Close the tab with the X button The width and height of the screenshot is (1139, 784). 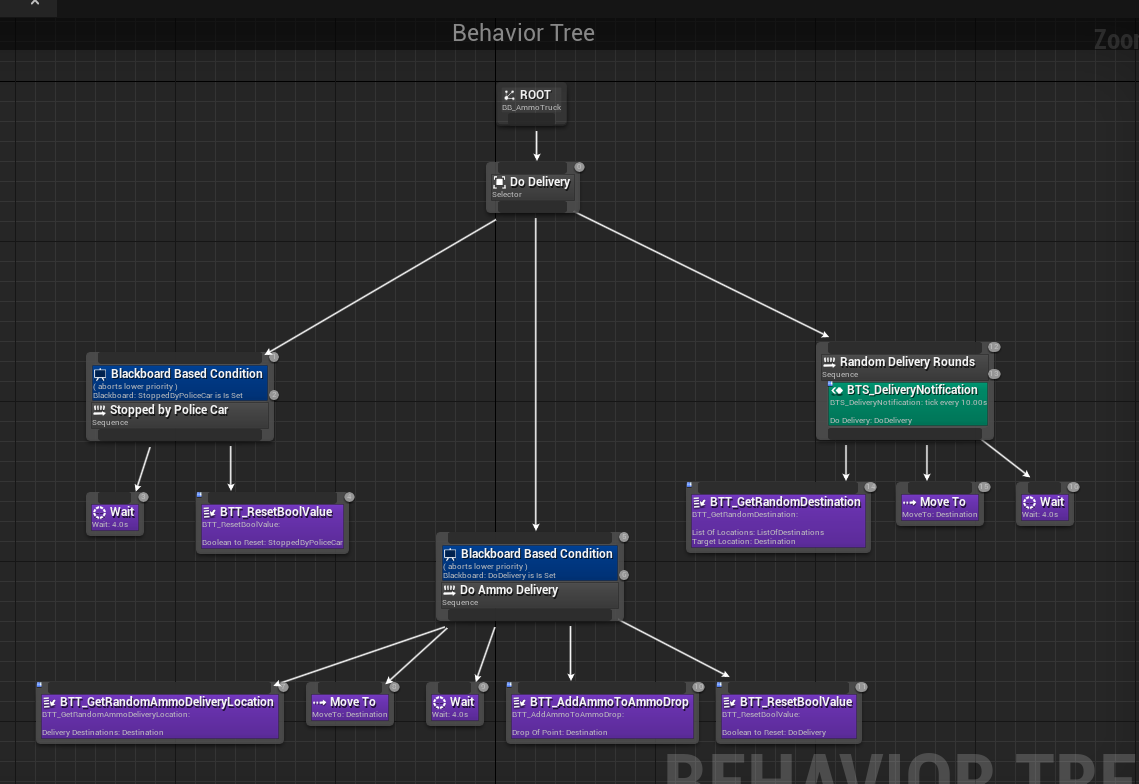(34, 4)
